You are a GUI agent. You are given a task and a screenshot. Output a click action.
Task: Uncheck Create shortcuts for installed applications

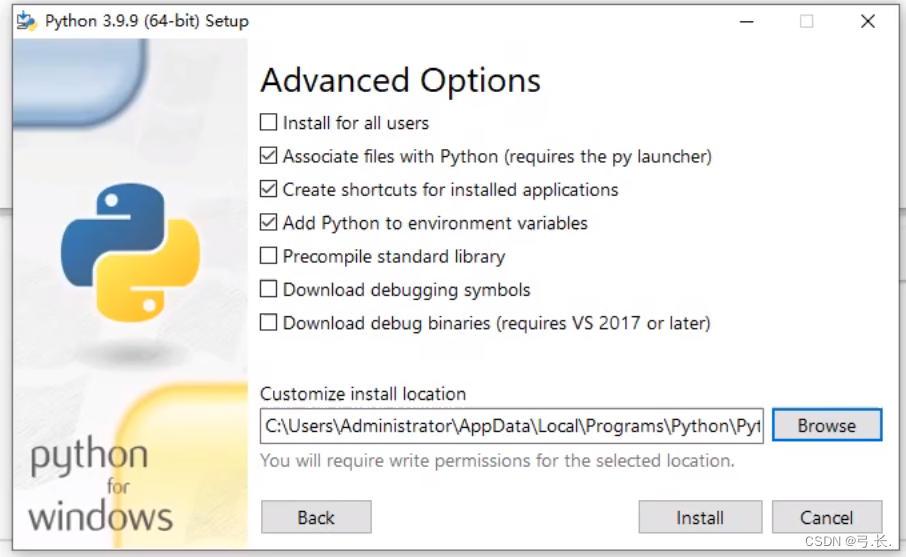point(268,190)
